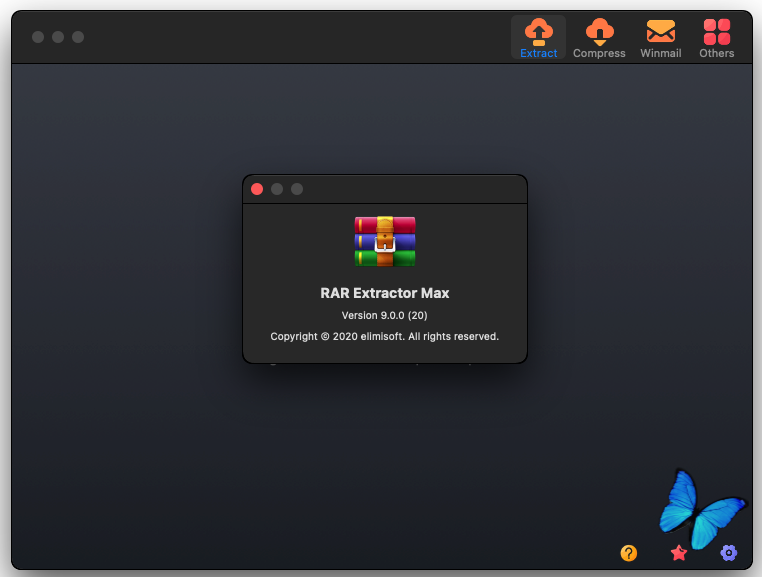762x577 pixels.
Task: Click the About dialog's grayed minimize button
Action: pos(277,189)
